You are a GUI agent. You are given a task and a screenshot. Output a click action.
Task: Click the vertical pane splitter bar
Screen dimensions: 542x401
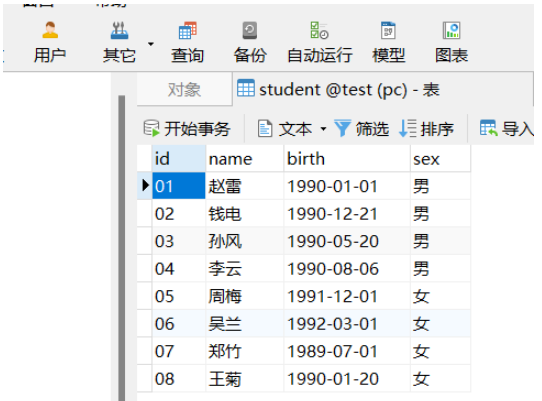[x=121, y=248]
